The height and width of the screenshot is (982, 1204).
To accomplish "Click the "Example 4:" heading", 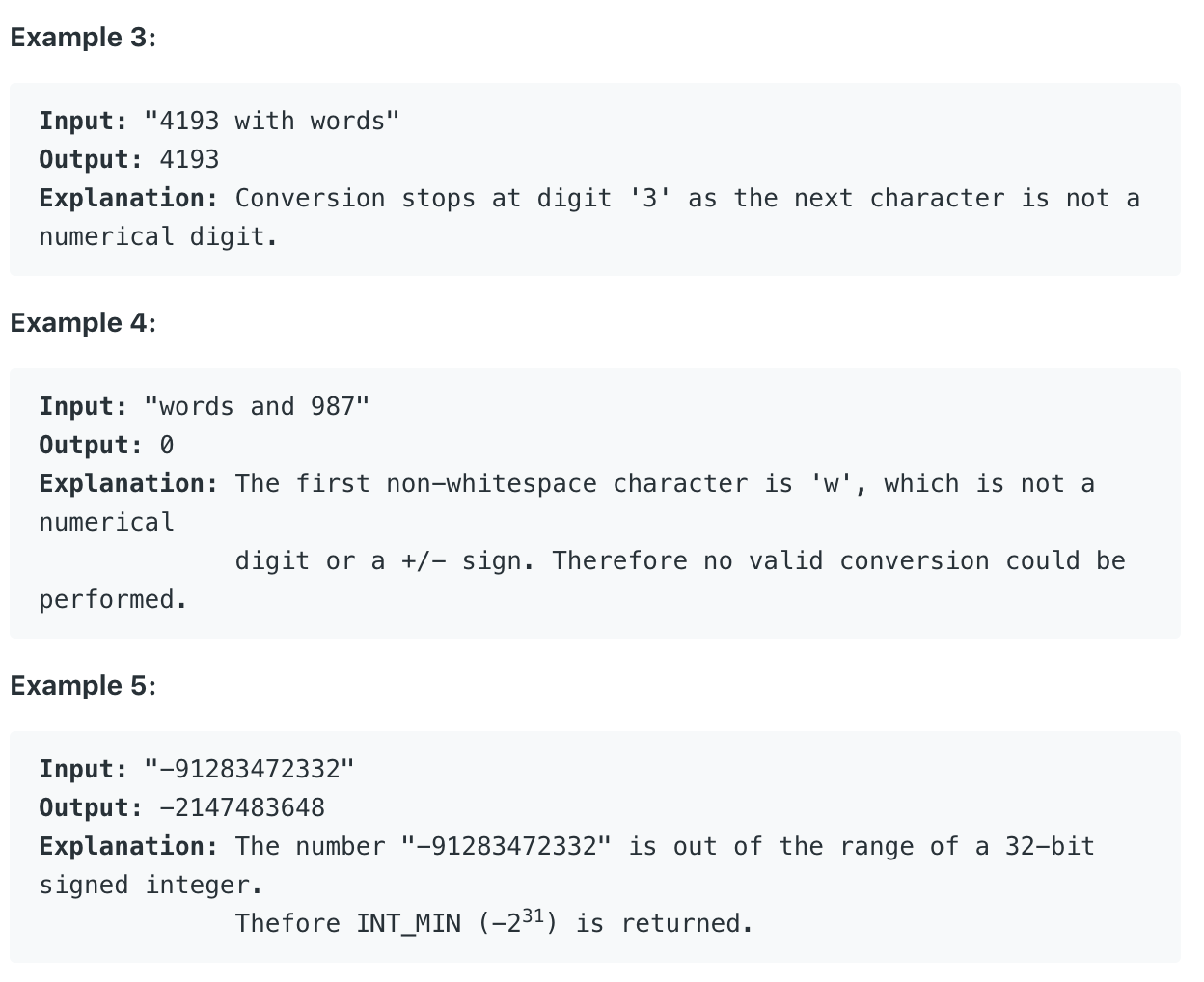I will tap(83, 323).
